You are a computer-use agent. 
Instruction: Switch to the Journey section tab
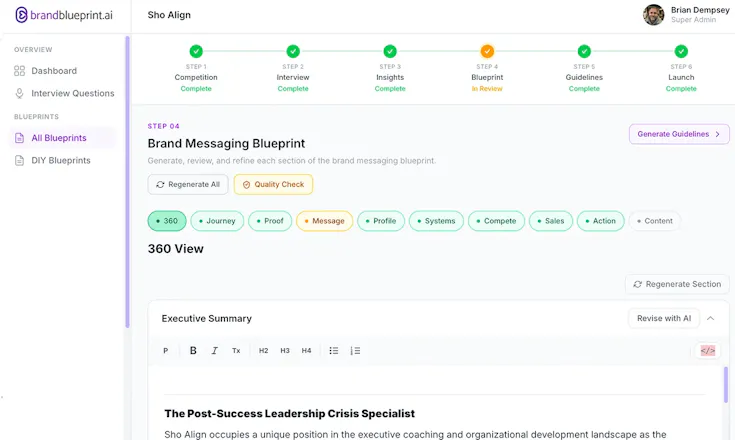tap(217, 221)
